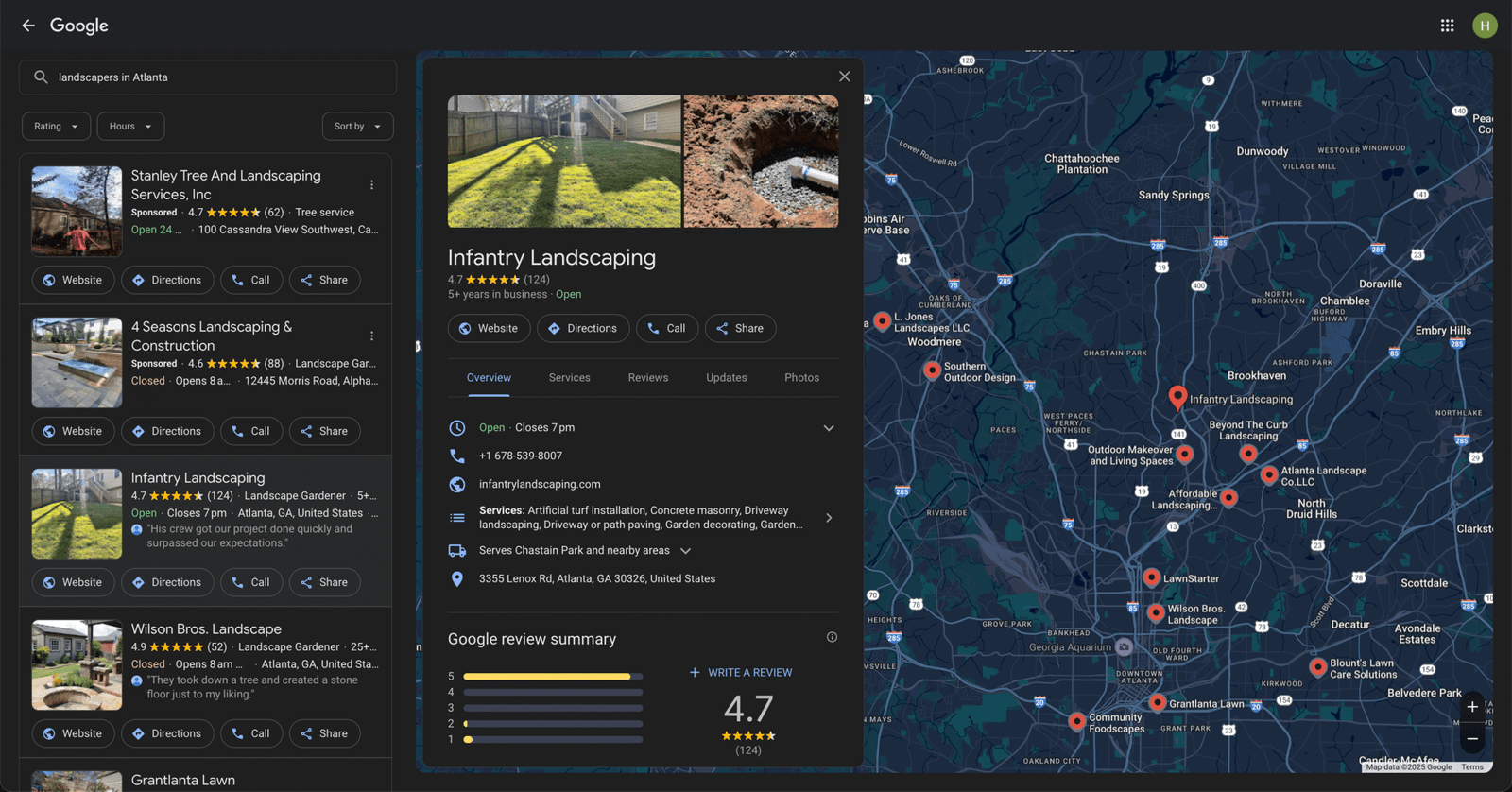Select the Atlanta Landscape Co. LLC pin
The width and height of the screenshot is (1512, 792).
(x=1269, y=474)
